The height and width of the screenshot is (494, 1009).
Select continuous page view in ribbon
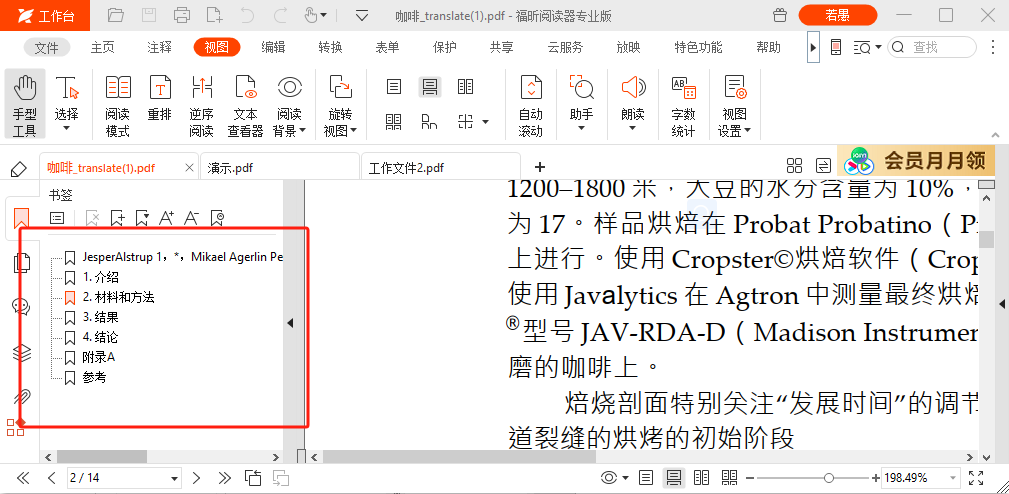tap(430, 87)
